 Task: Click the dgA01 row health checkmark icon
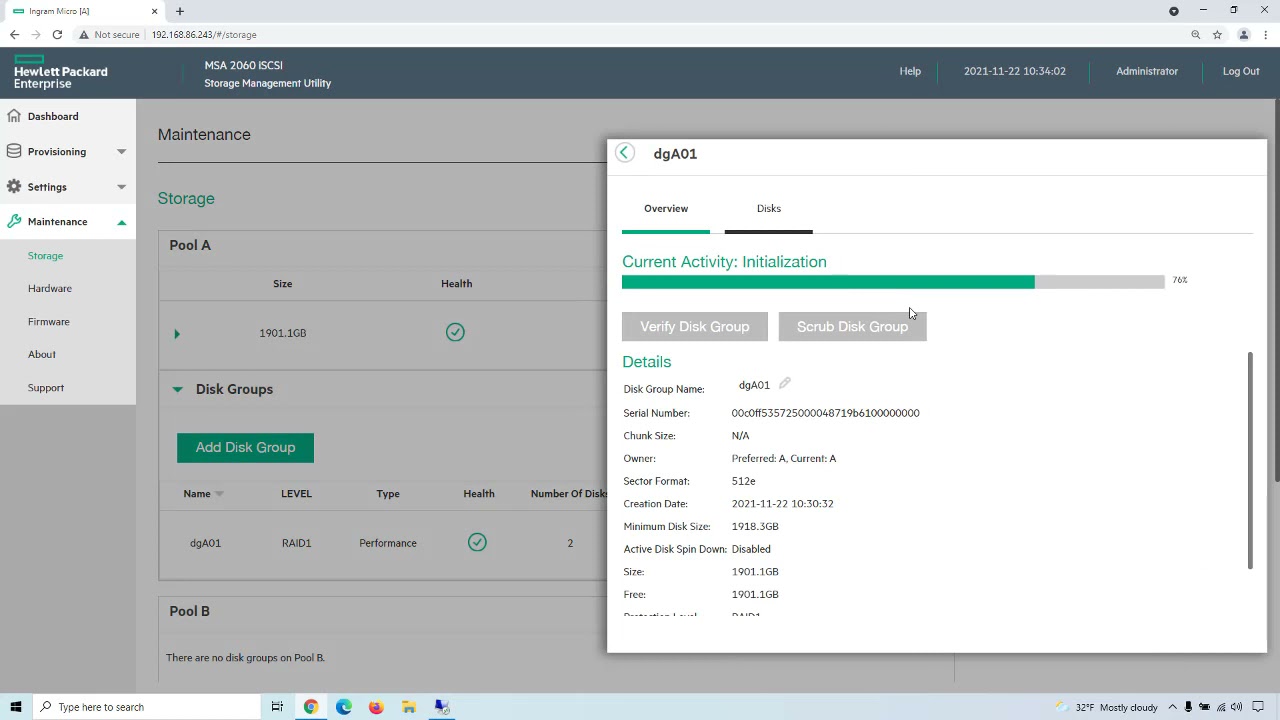pos(477,542)
